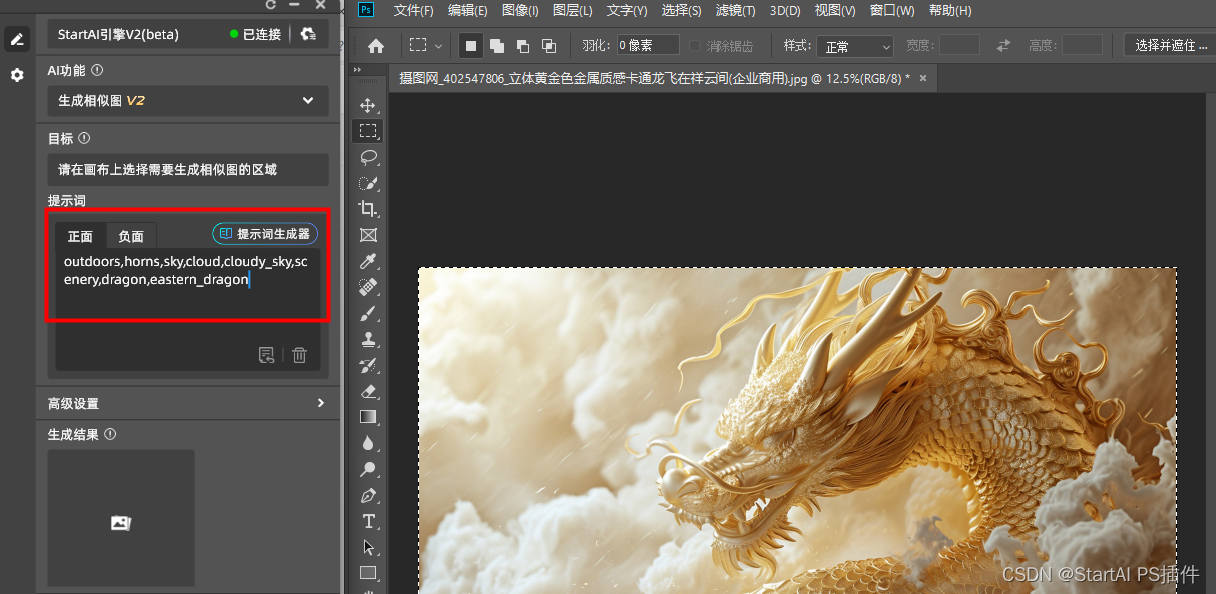This screenshot has width=1216, height=594.
Task: Open StartAI editor pencil sidebar icon
Action: 17,39
